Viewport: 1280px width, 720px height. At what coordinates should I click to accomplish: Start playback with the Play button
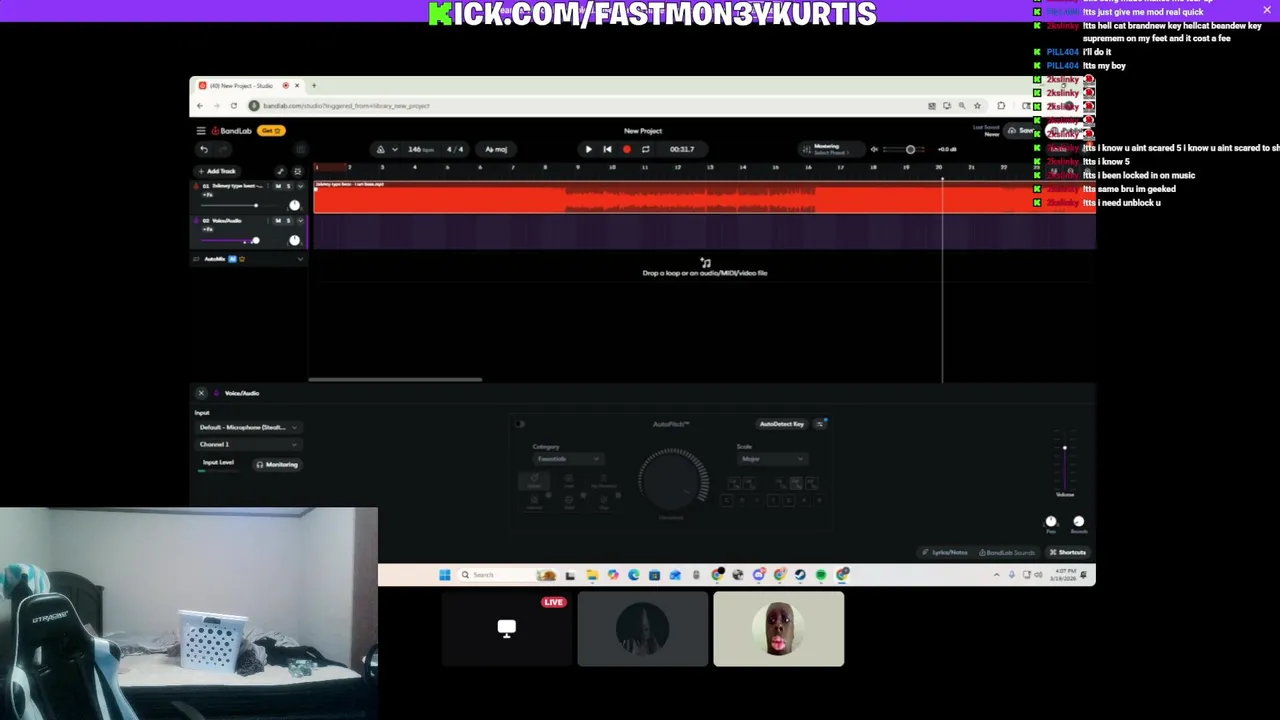588,150
